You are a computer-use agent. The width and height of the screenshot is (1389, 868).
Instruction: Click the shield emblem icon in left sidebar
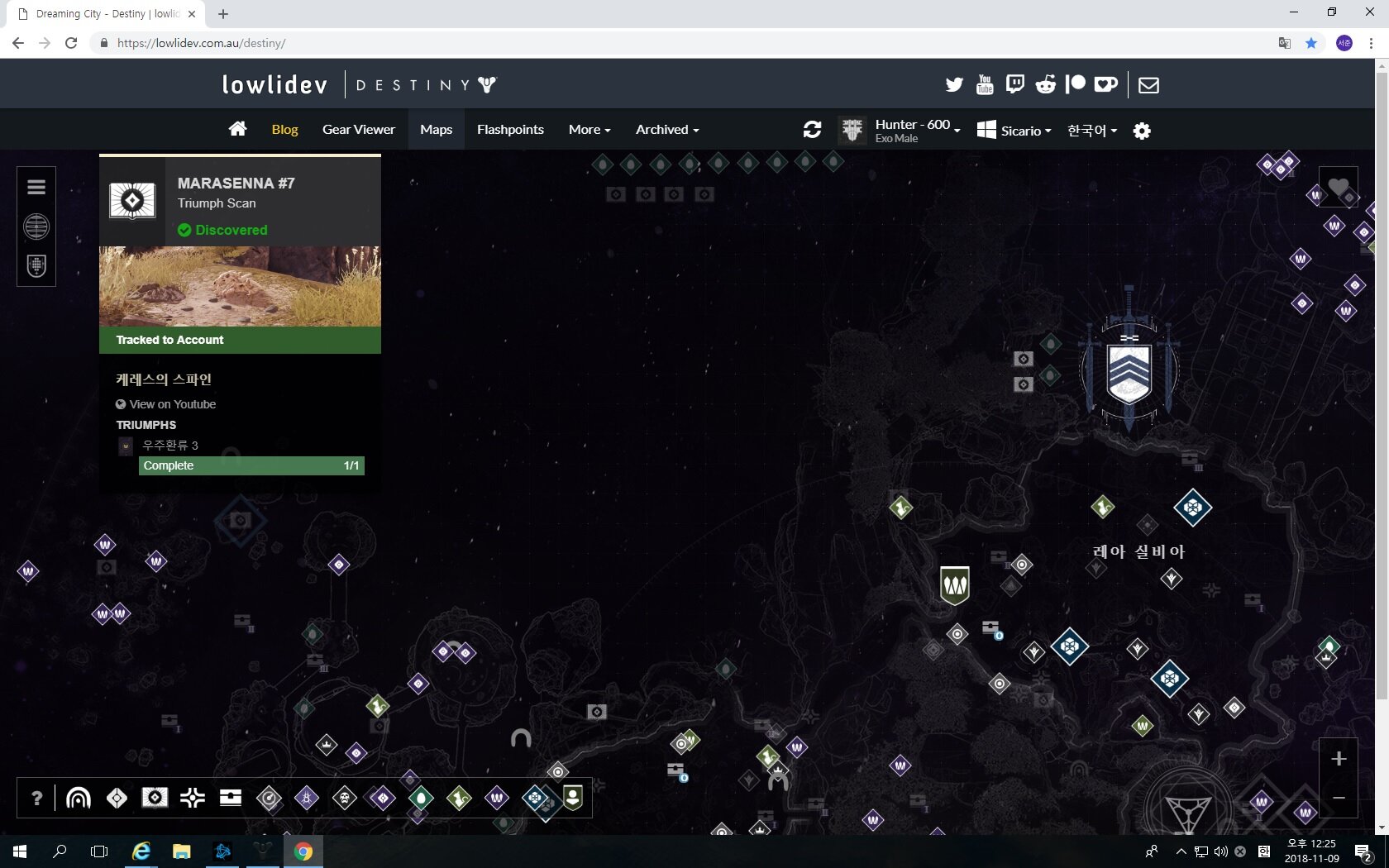[x=36, y=265]
